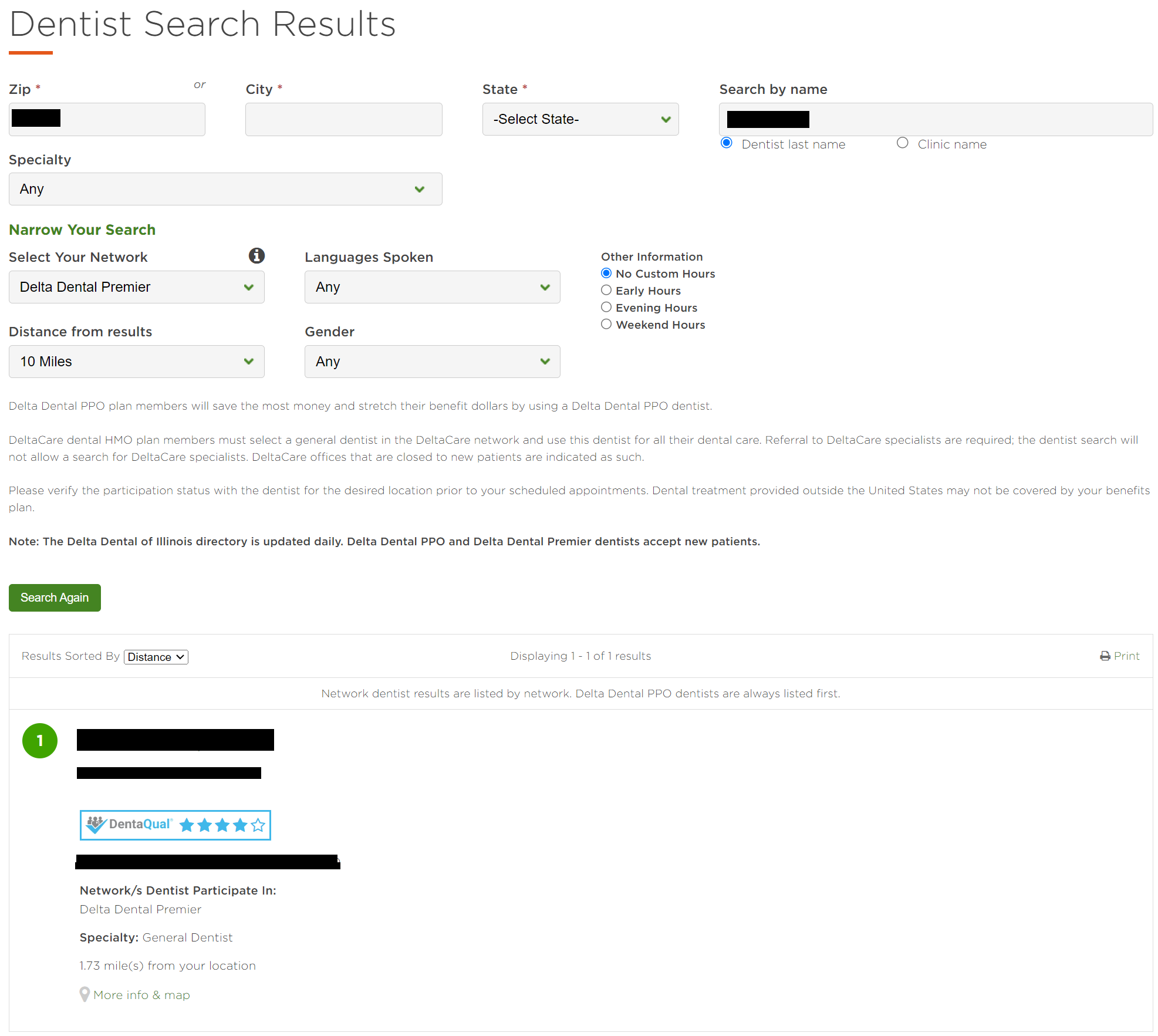Click the DentaQual rating badge
The height and width of the screenshot is (1036, 1158).
pyautogui.click(x=175, y=825)
